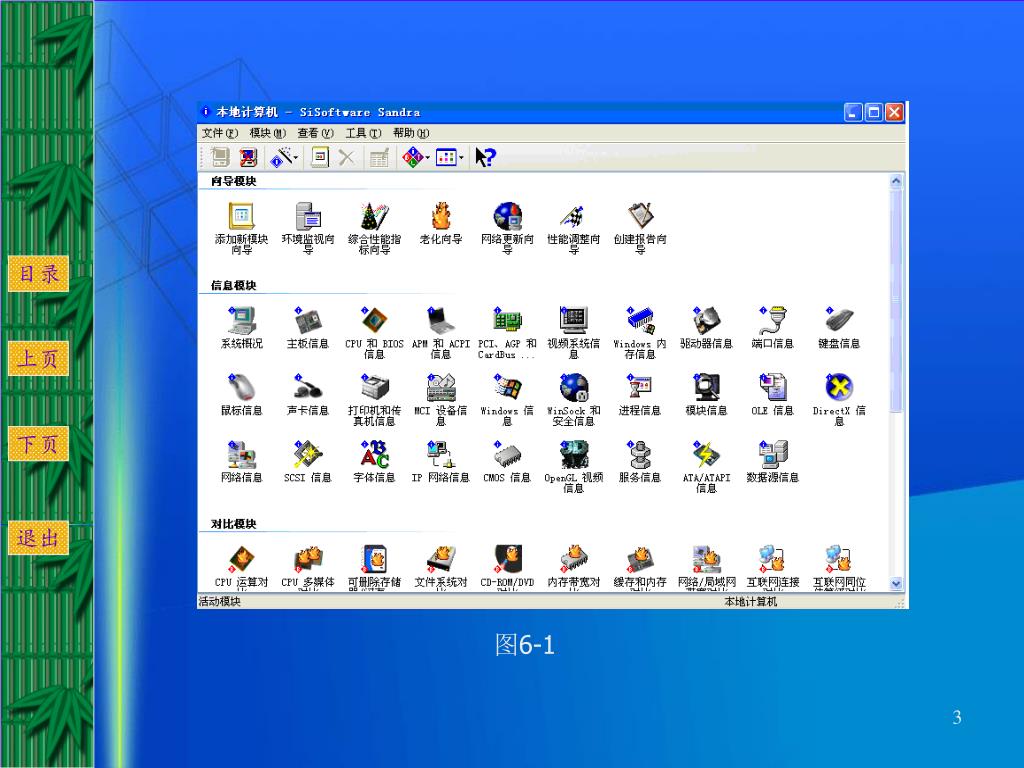Viewport: 1024px width, 768px height.
Task: Start the 性能调整向导 icon
Action: click(573, 217)
